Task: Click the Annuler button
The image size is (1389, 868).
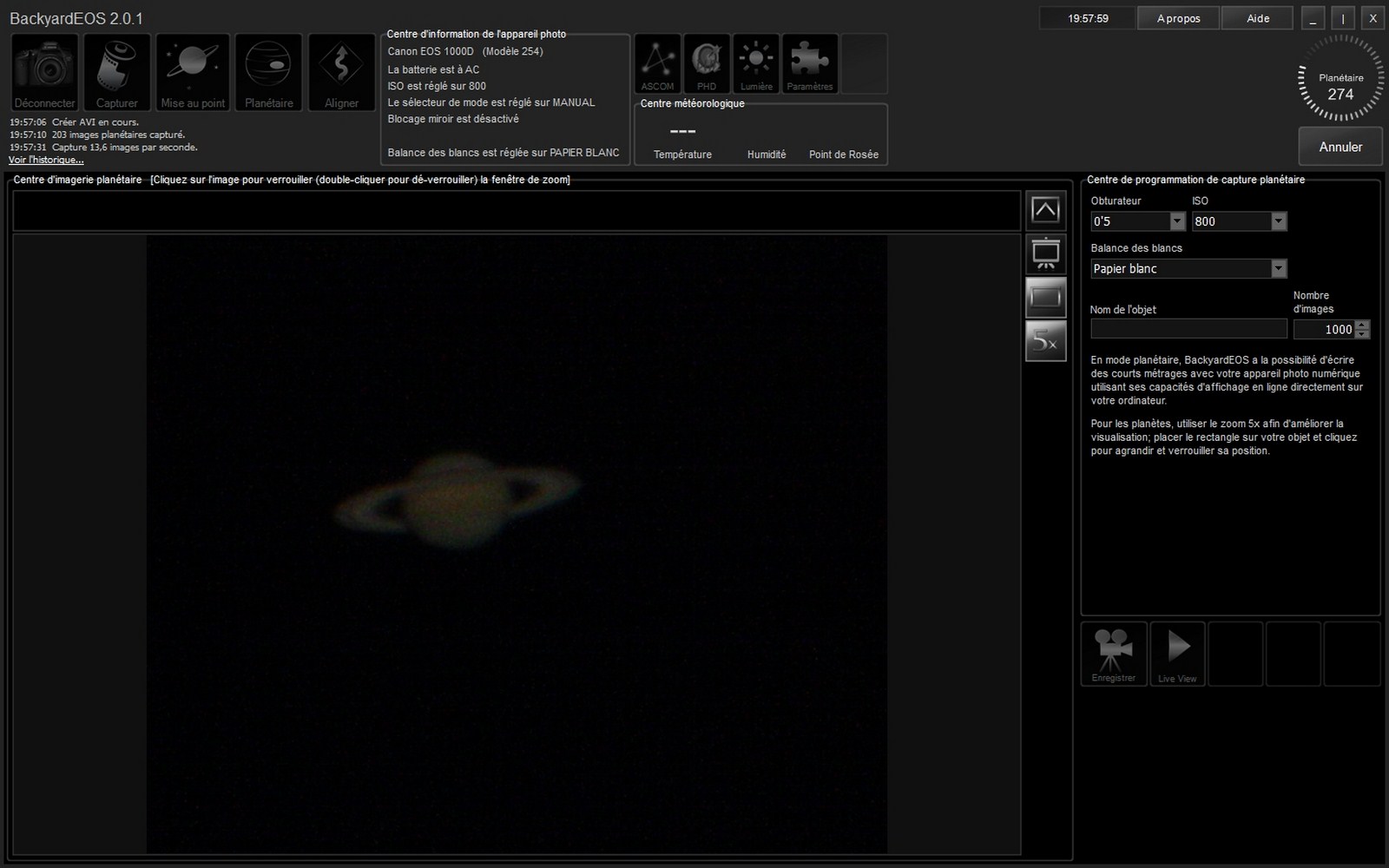Action: coord(1340,147)
